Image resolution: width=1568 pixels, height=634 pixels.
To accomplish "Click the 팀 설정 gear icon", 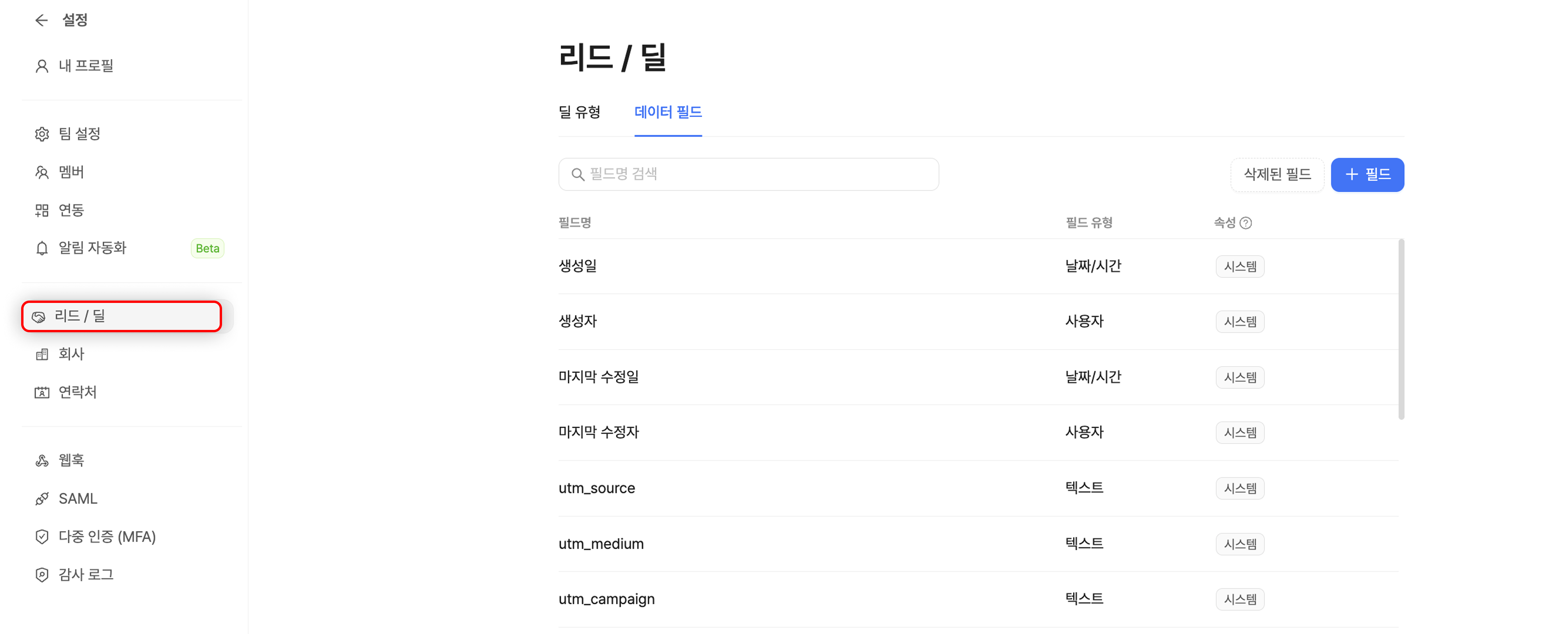I will (x=42, y=135).
